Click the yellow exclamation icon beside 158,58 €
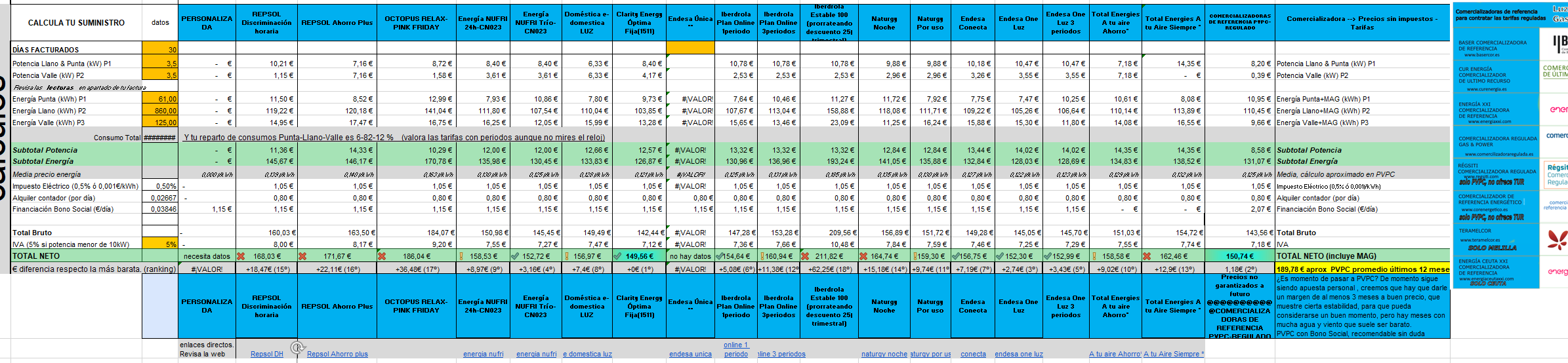1568x363 pixels. [1094, 256]
